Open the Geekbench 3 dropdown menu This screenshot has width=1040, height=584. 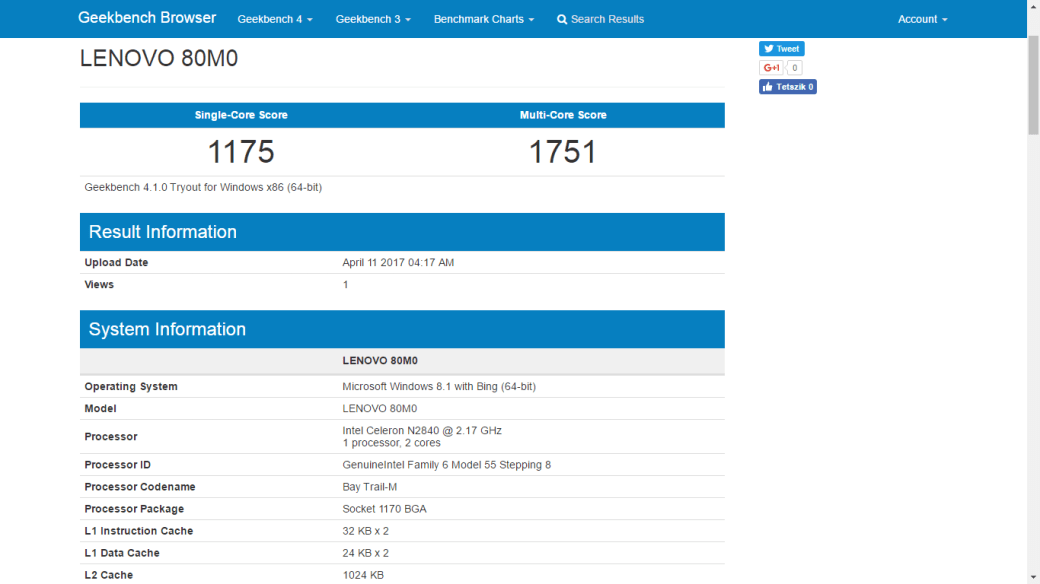coord(373,18)
